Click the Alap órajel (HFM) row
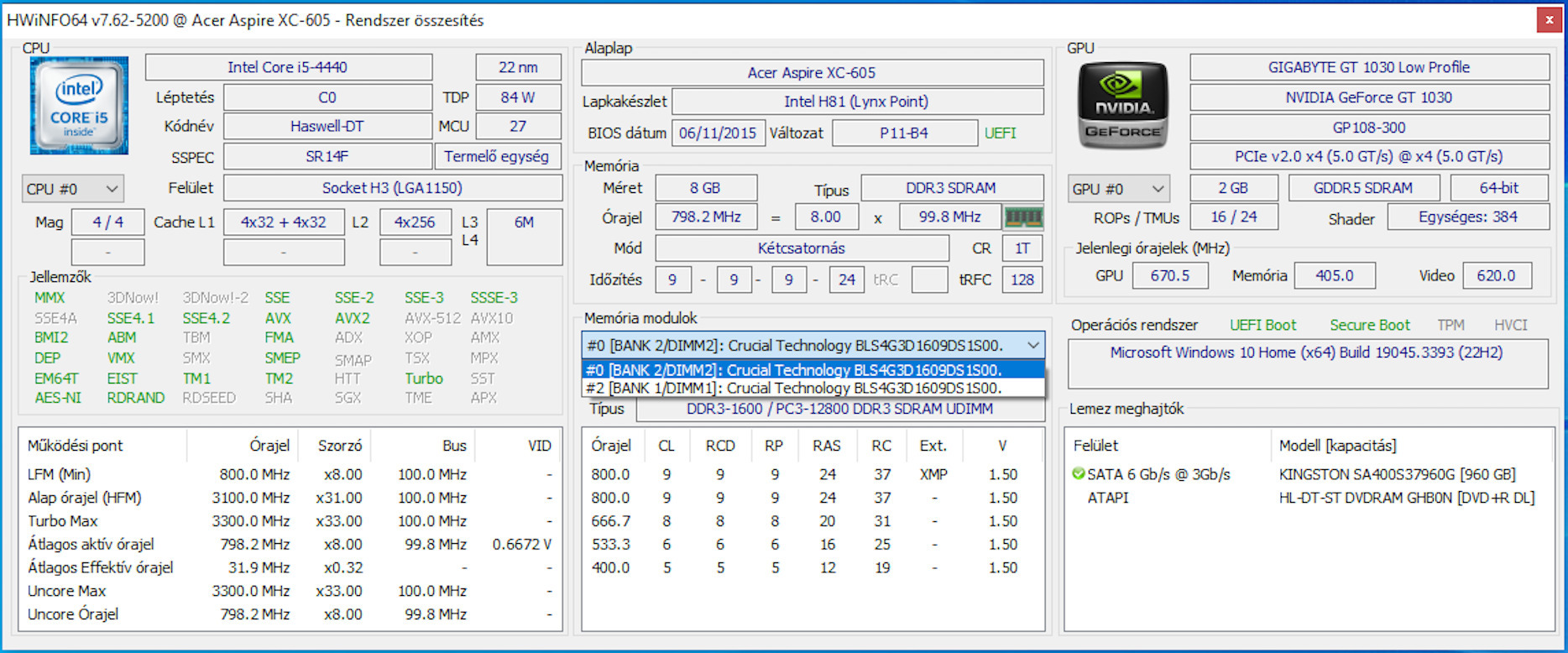The image size is (1568, 653). (290, 498)
